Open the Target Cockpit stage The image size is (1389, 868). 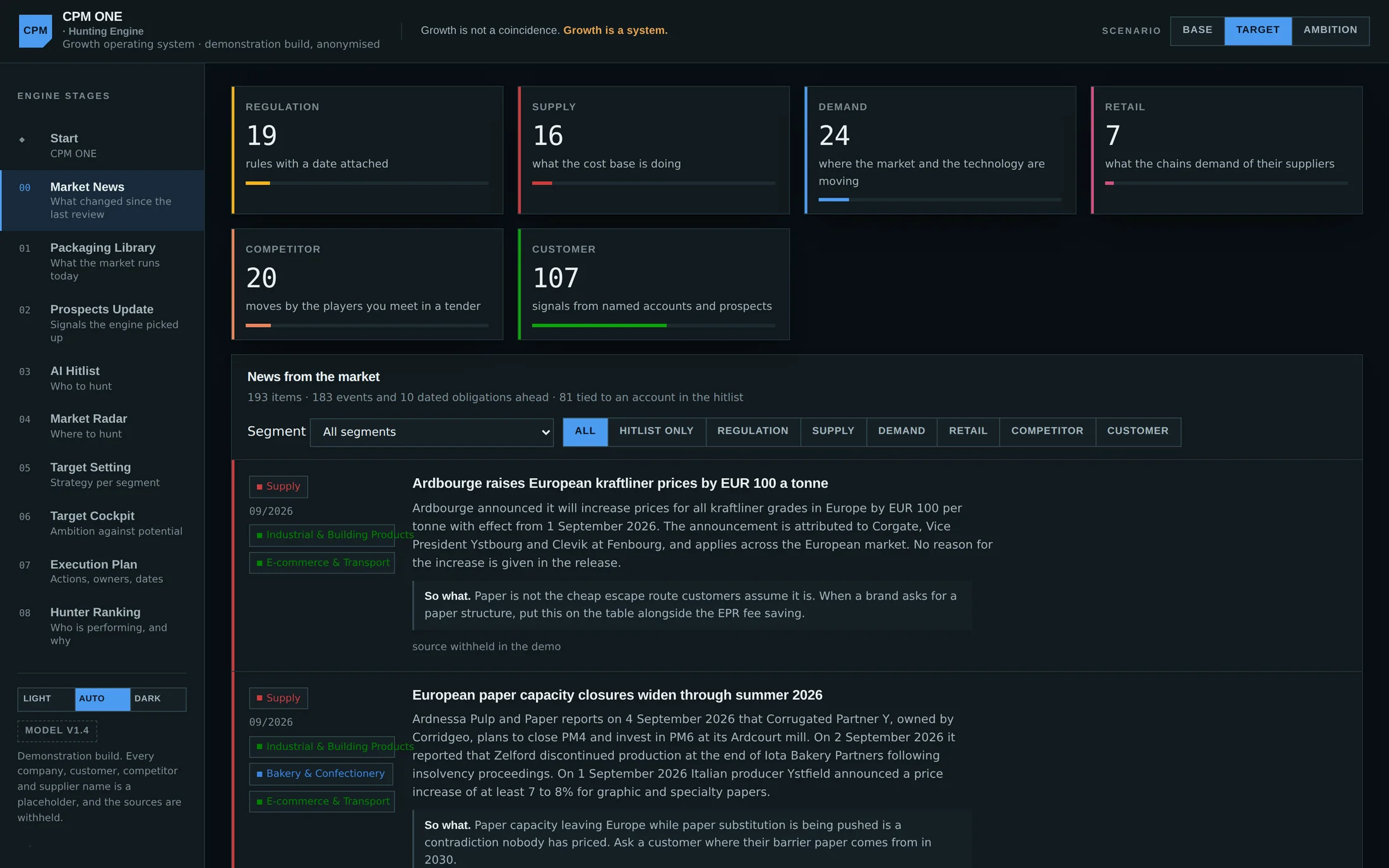102,523
